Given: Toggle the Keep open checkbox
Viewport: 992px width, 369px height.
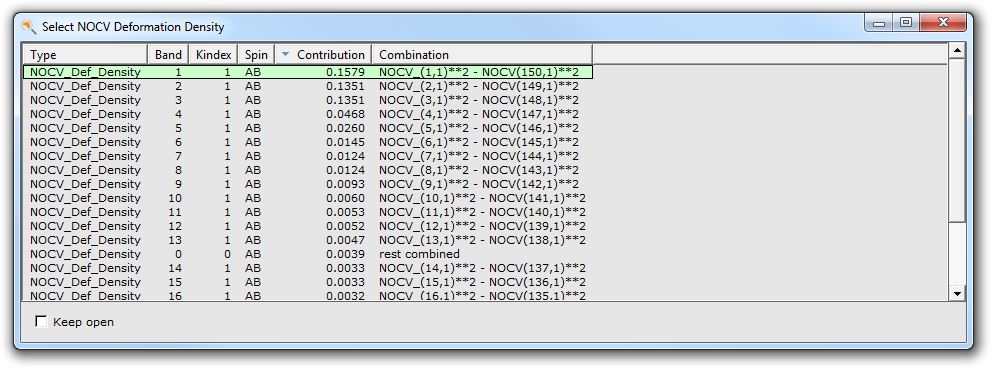Looking at the screenshot, I should (41, 322).
